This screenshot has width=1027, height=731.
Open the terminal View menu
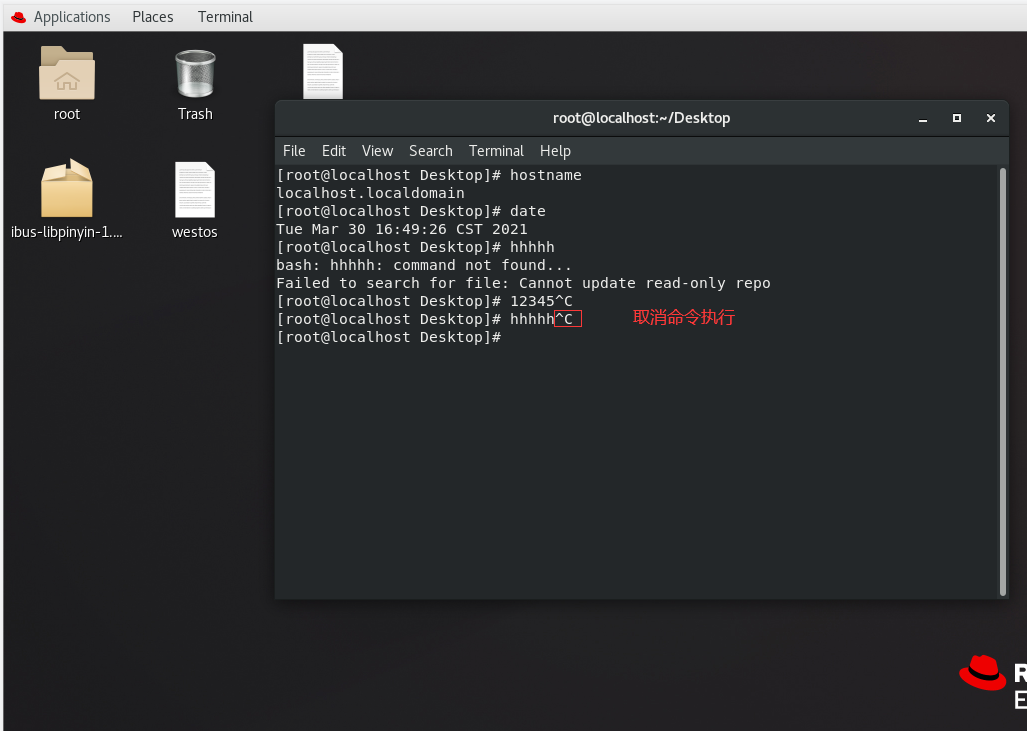pyautogui.click(x=377, y=151)
